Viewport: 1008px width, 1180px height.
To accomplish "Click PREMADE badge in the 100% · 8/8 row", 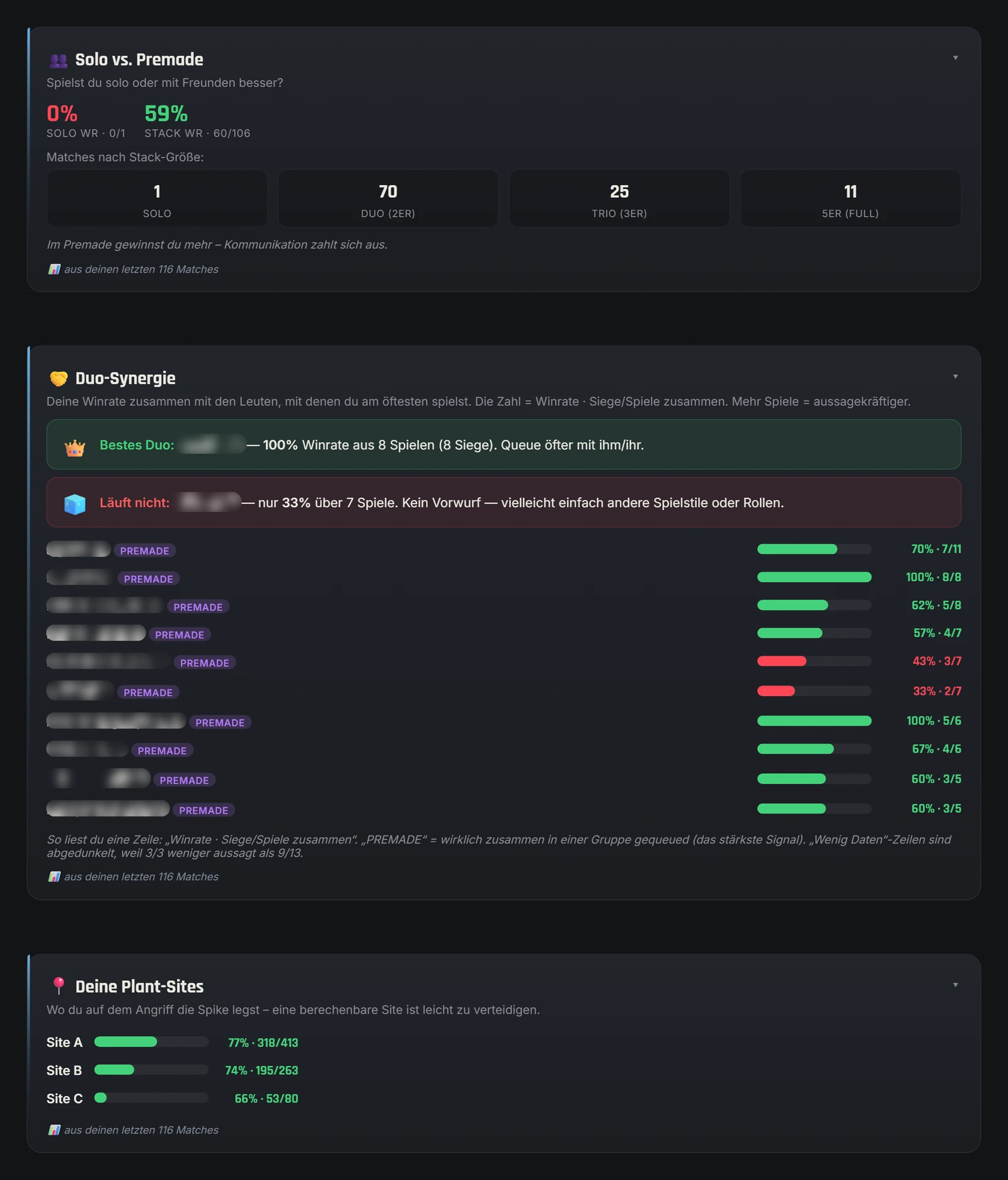I will point(149,579).
